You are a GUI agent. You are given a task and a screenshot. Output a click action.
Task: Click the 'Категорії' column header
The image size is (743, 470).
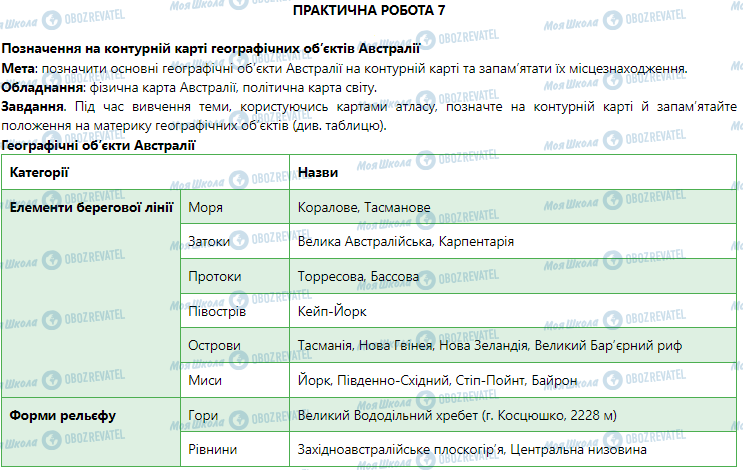[x=40, y=173]
